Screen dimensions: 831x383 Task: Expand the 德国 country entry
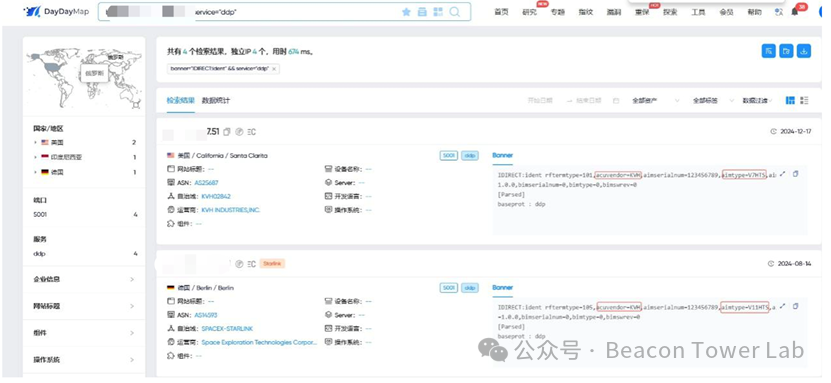pos(35,172)
